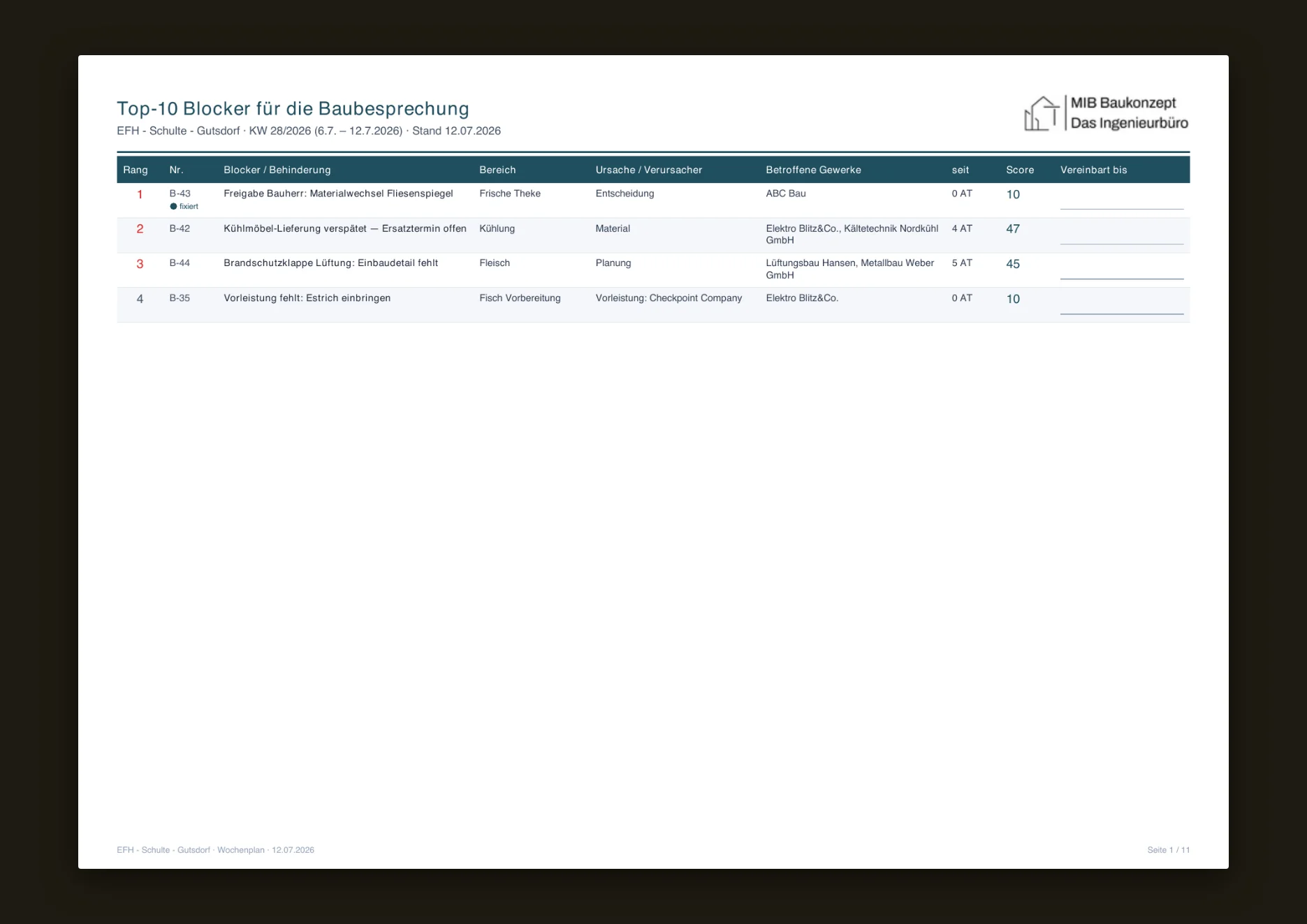Click the Blocker / Behinderung column header

pyautogui.click(x=277, y=170)
